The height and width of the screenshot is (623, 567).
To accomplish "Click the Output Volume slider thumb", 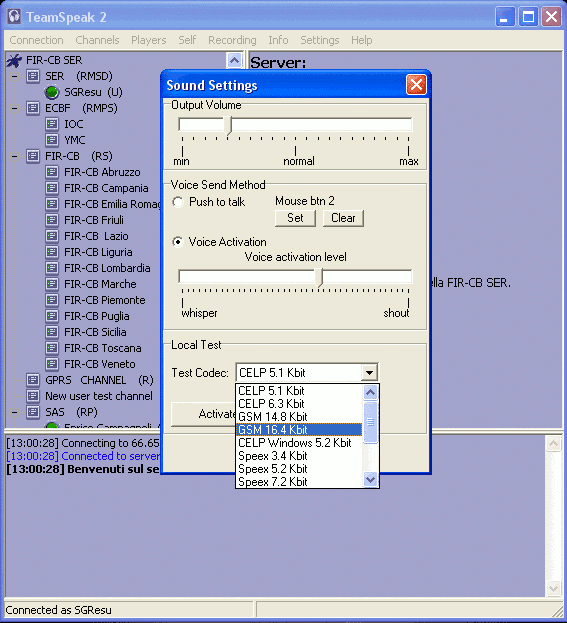I will point(228,126).
